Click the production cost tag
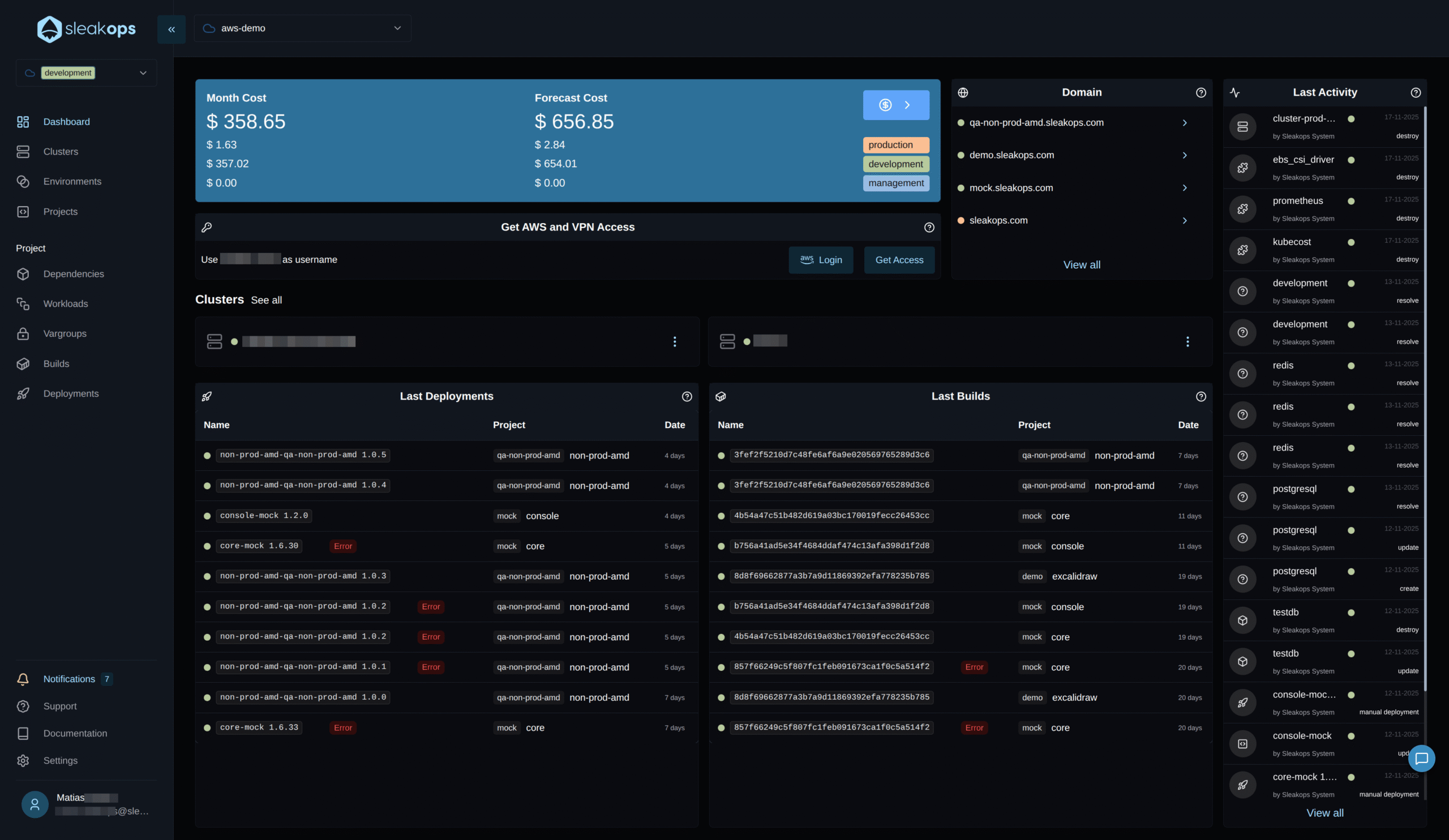 [895, 145]
